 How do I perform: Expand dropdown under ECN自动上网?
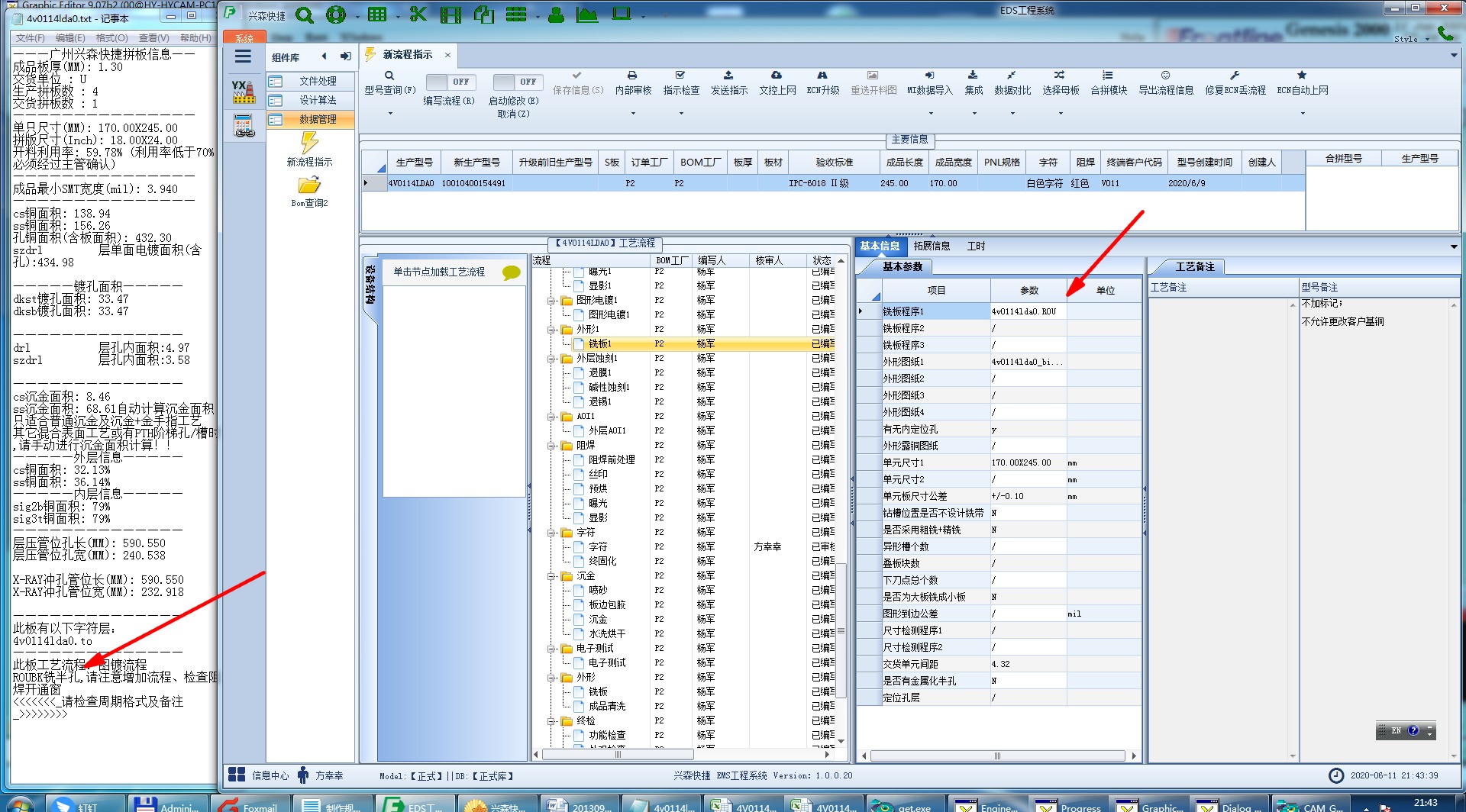coord(1302,114)
